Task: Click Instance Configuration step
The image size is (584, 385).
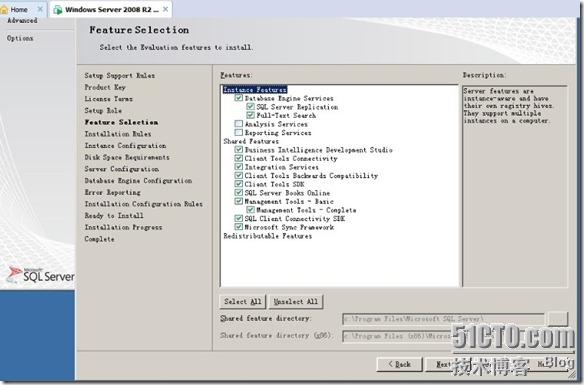Action: coord(126,146)
